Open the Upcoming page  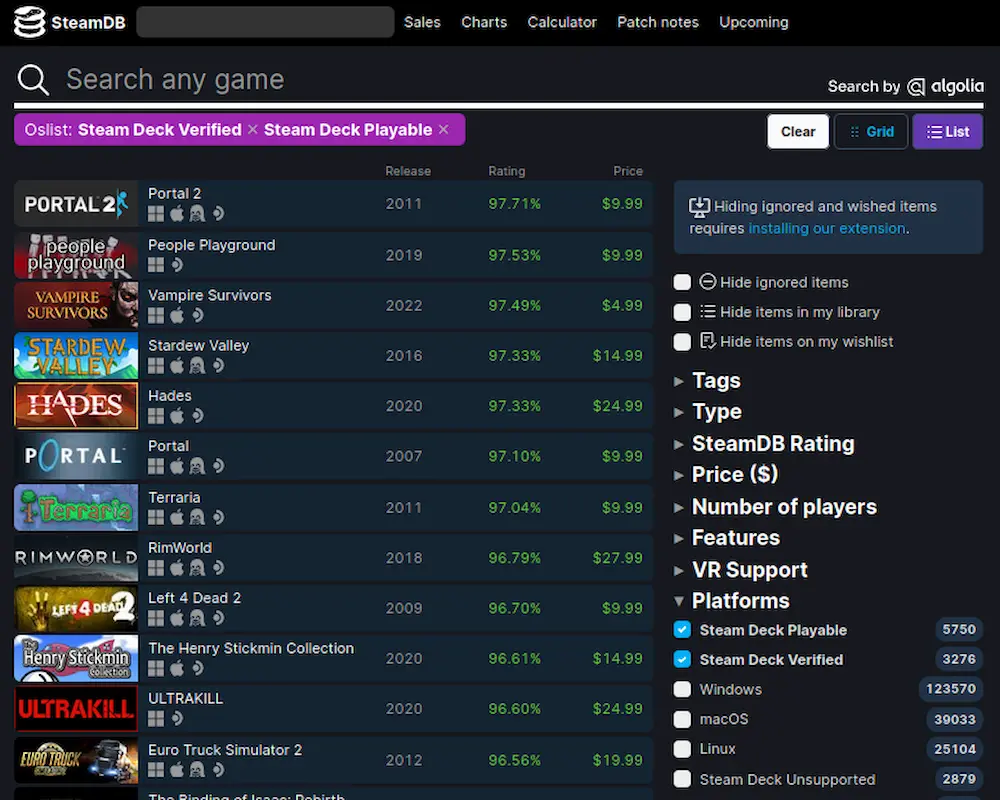pyautogui.click(x=754, y=22)
